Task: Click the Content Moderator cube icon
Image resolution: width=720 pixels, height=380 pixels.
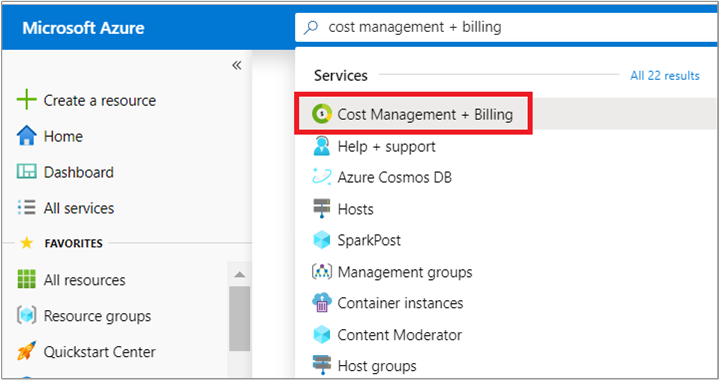Action: tap(321, 335)
